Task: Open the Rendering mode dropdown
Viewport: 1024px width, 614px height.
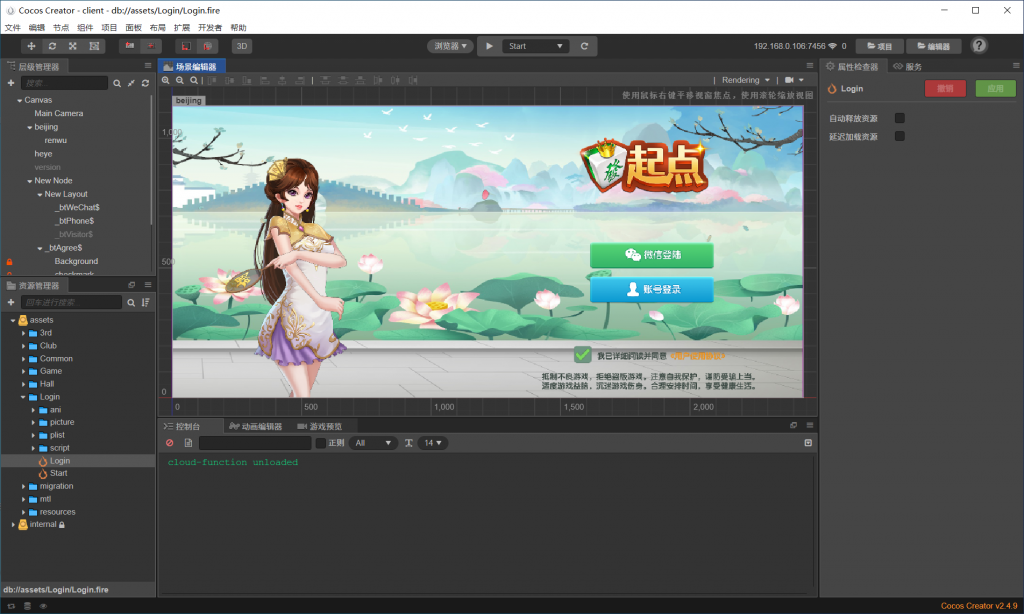Action: coord(746,80)
